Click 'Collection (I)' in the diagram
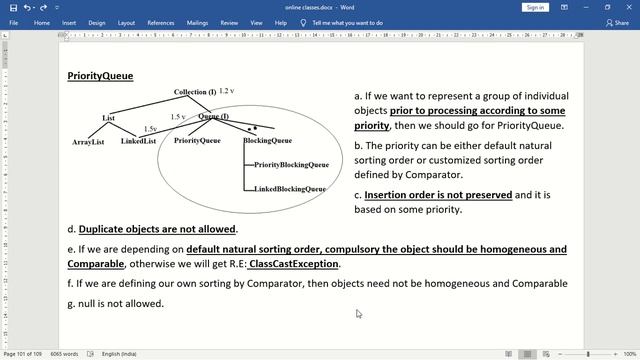640x360 pixels. pos(195,92)
